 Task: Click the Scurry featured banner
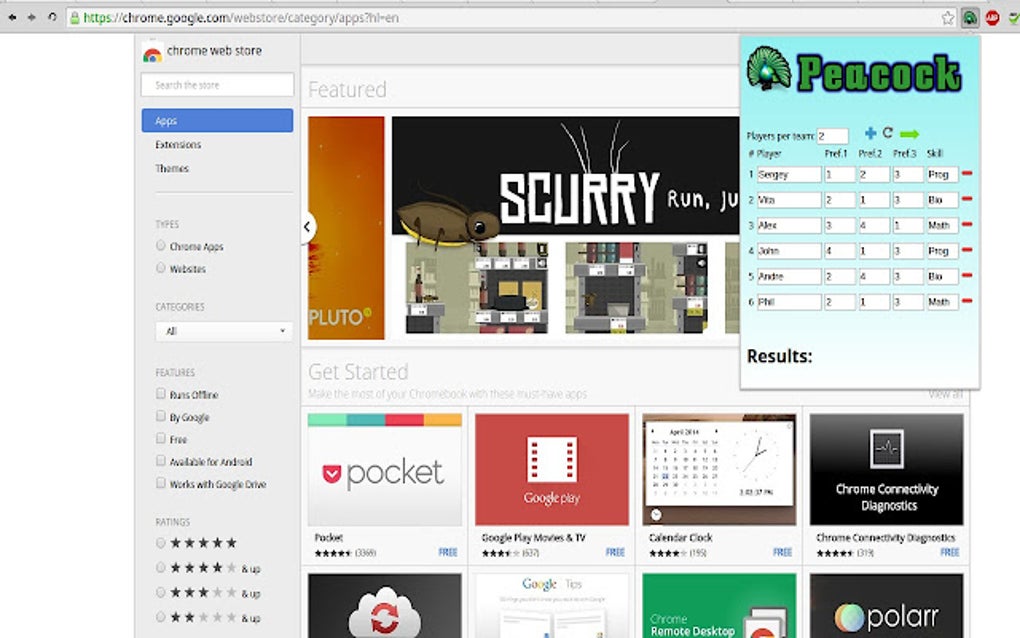(x=565, y=227)
